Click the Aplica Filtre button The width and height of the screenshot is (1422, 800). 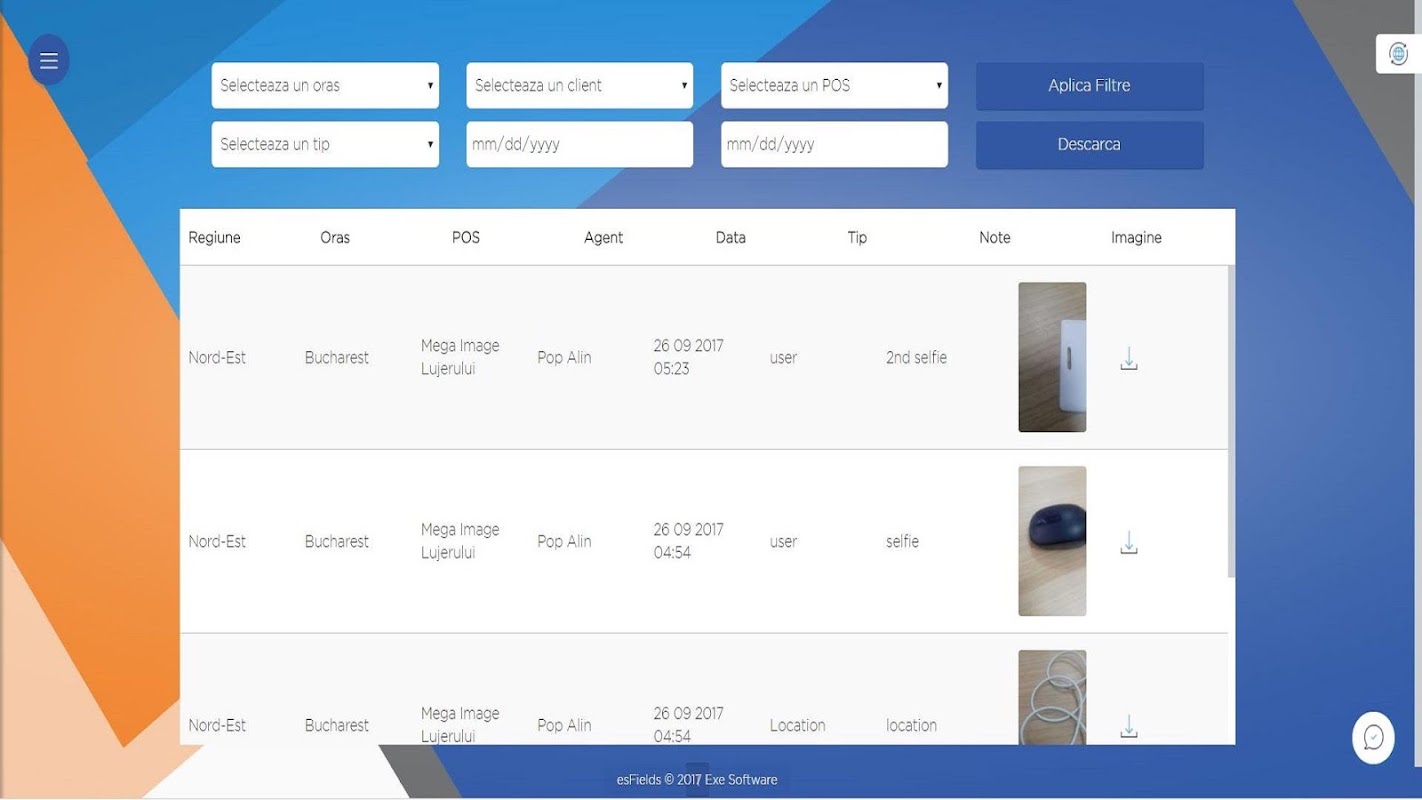(x=1090, y=86)
